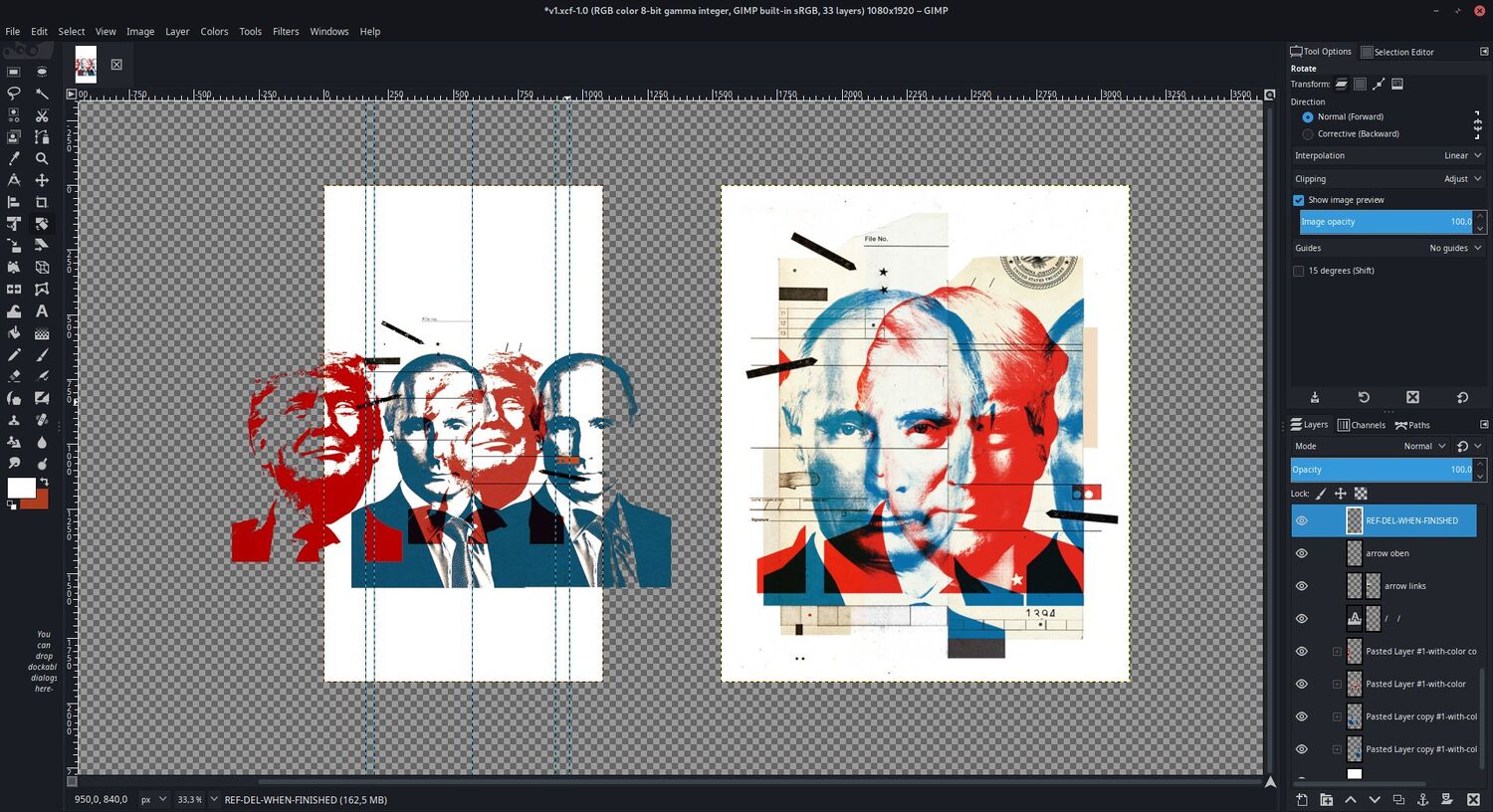
Task: Expand the Pasted Layer #1-with-color group
Action: pyautogui.click(x=1337, y=685)
